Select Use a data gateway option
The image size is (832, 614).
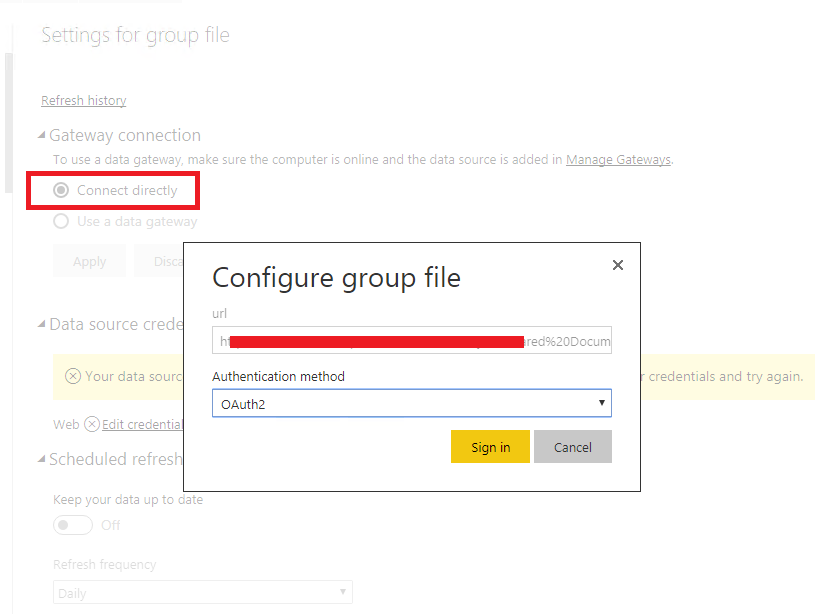[61, 221]
